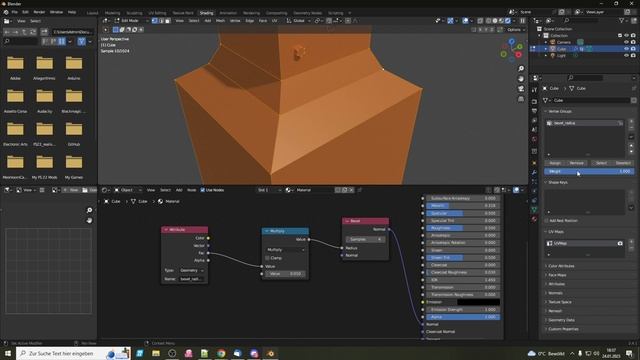
Task: Expand Camera in the outliner
Action: [546, 42]
